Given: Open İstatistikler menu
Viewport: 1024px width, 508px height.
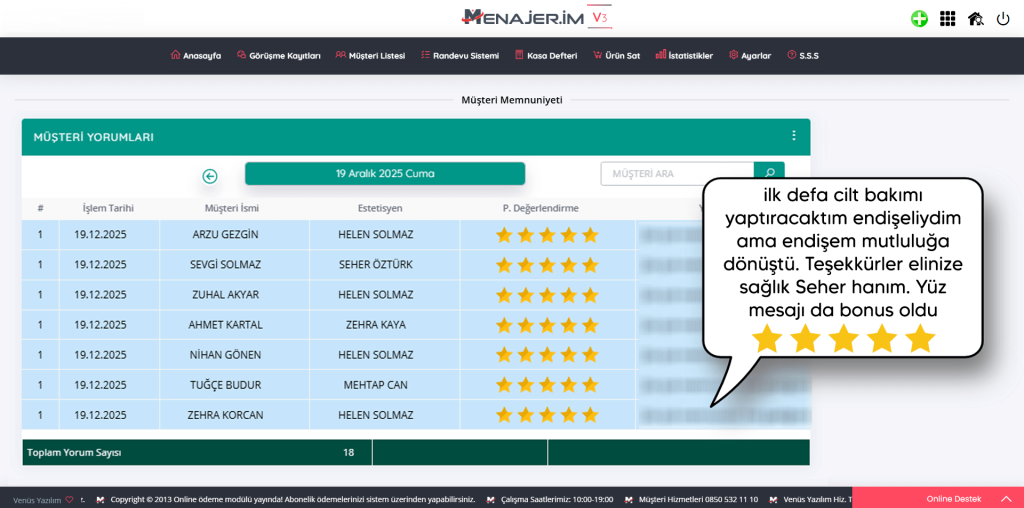Looking at the screenshot, I should 684,56.
